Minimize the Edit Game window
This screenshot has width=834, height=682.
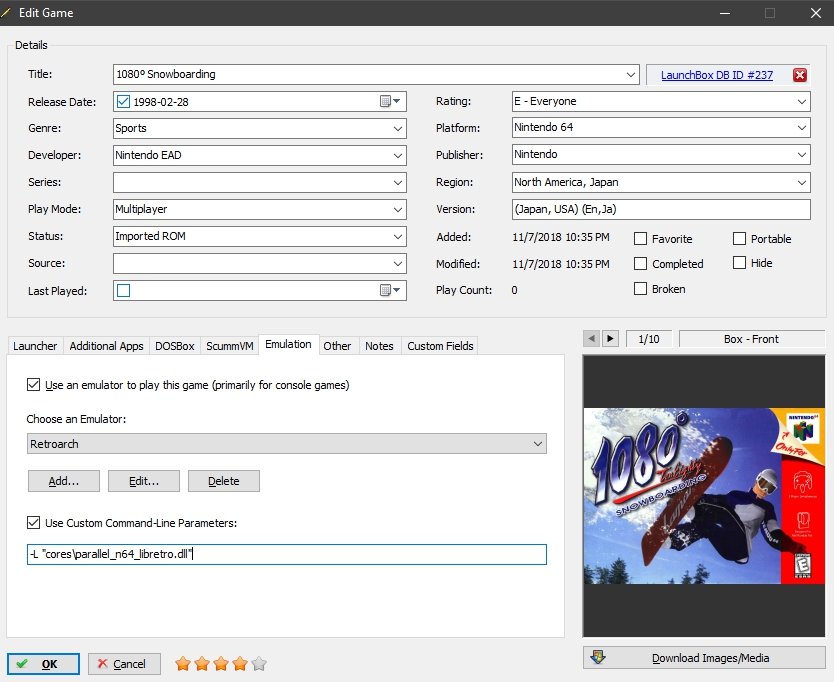point(725,13)
